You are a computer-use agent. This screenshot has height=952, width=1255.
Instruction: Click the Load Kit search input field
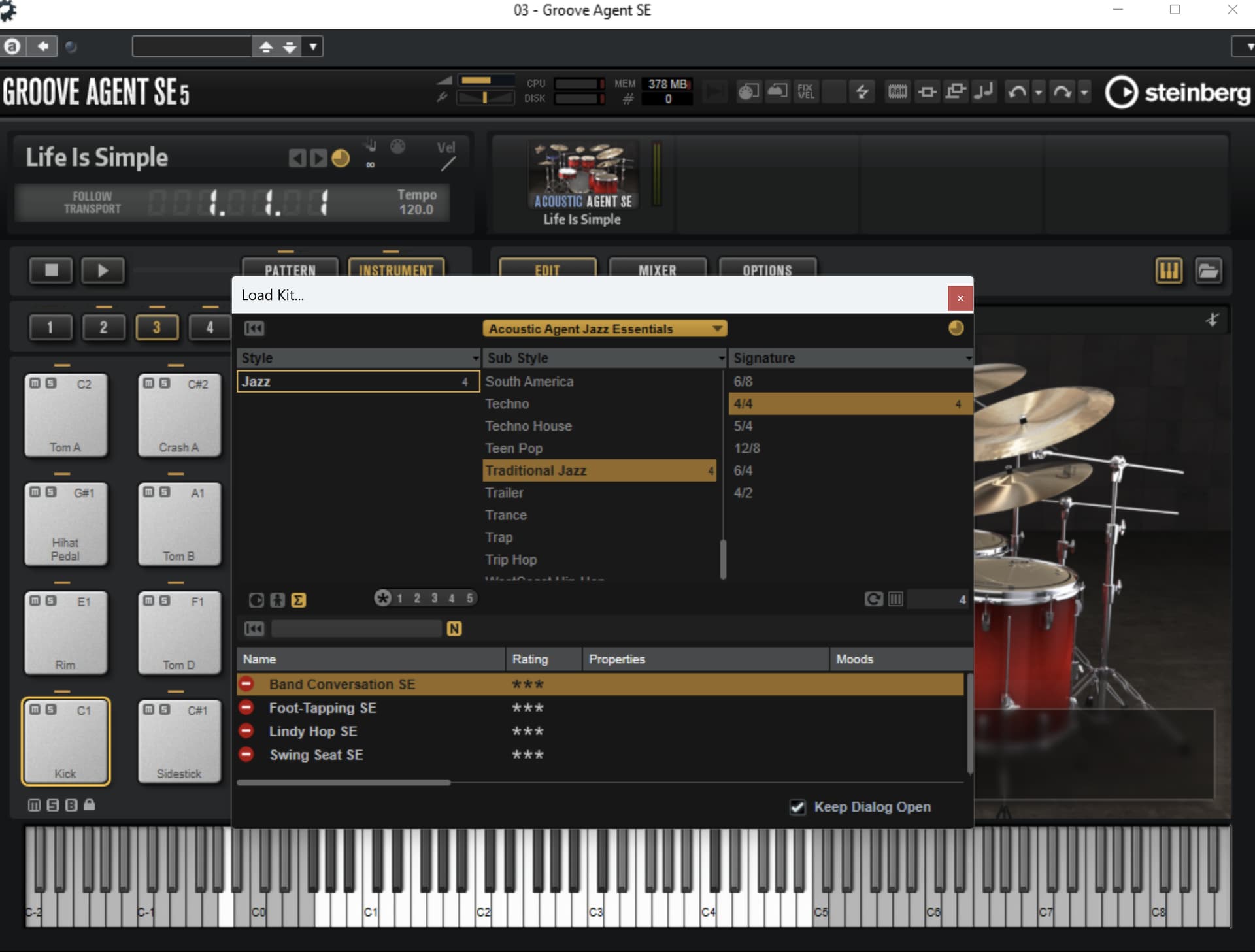pos(356,629)
